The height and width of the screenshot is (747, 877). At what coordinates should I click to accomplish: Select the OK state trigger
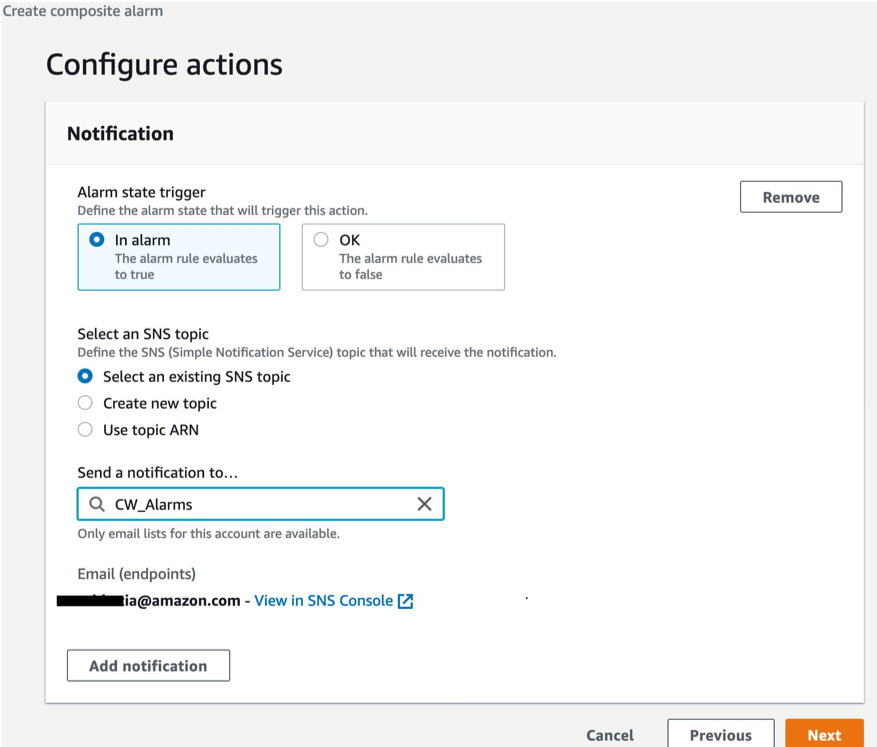[x=320, y=239]
